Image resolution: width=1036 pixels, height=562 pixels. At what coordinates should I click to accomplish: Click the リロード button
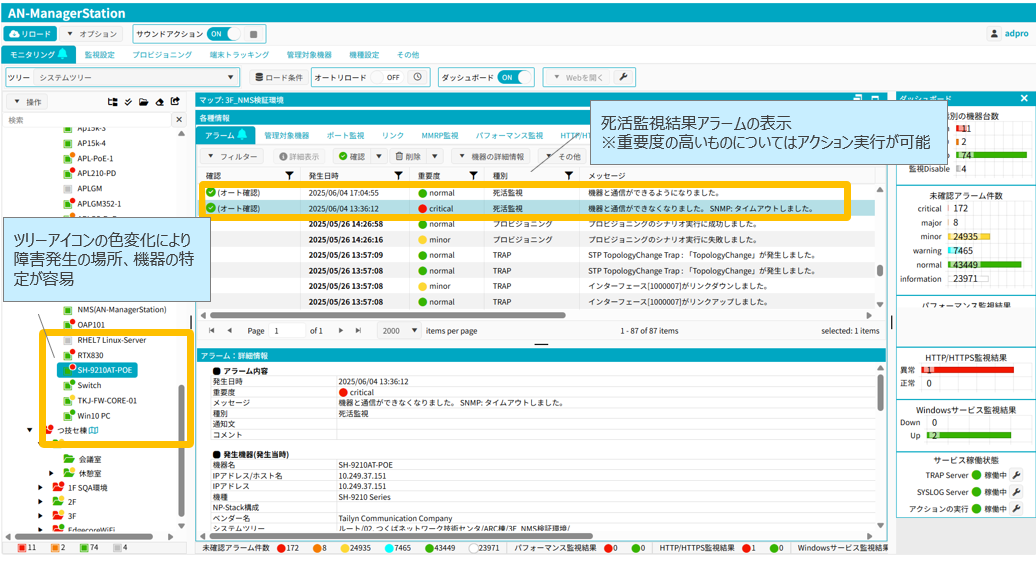coord(31,34)
